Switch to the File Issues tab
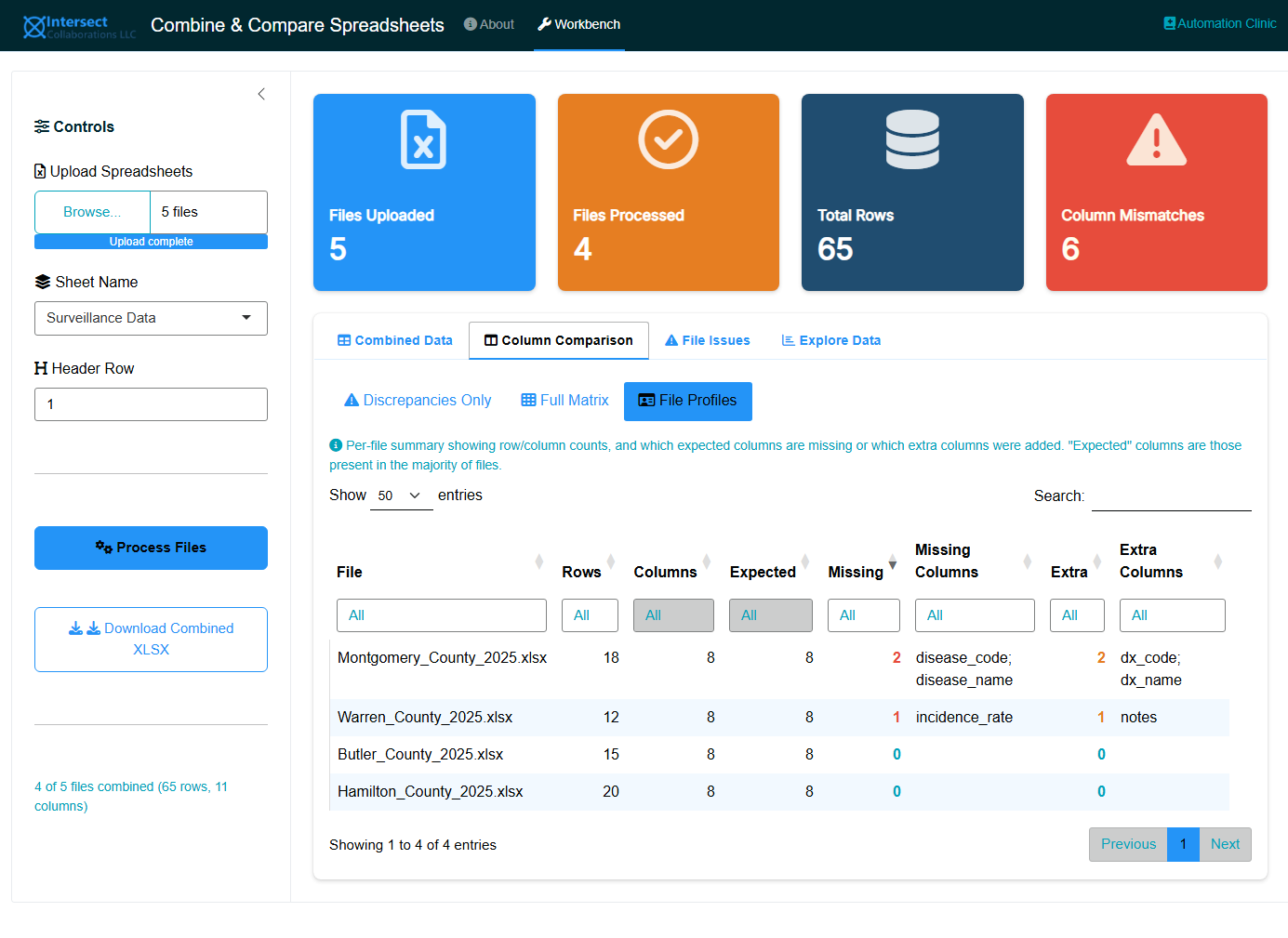Image resolution: width=1288 pixels, height=938 pixels. point(707,340)
